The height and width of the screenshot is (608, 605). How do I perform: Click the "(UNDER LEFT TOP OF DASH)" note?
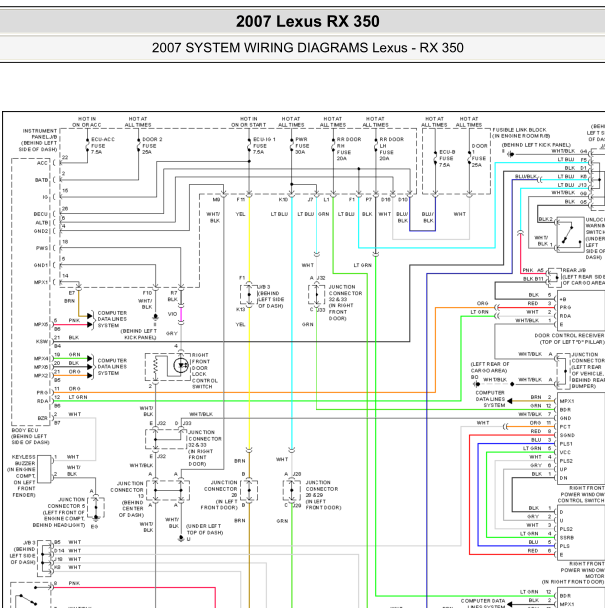204,529
